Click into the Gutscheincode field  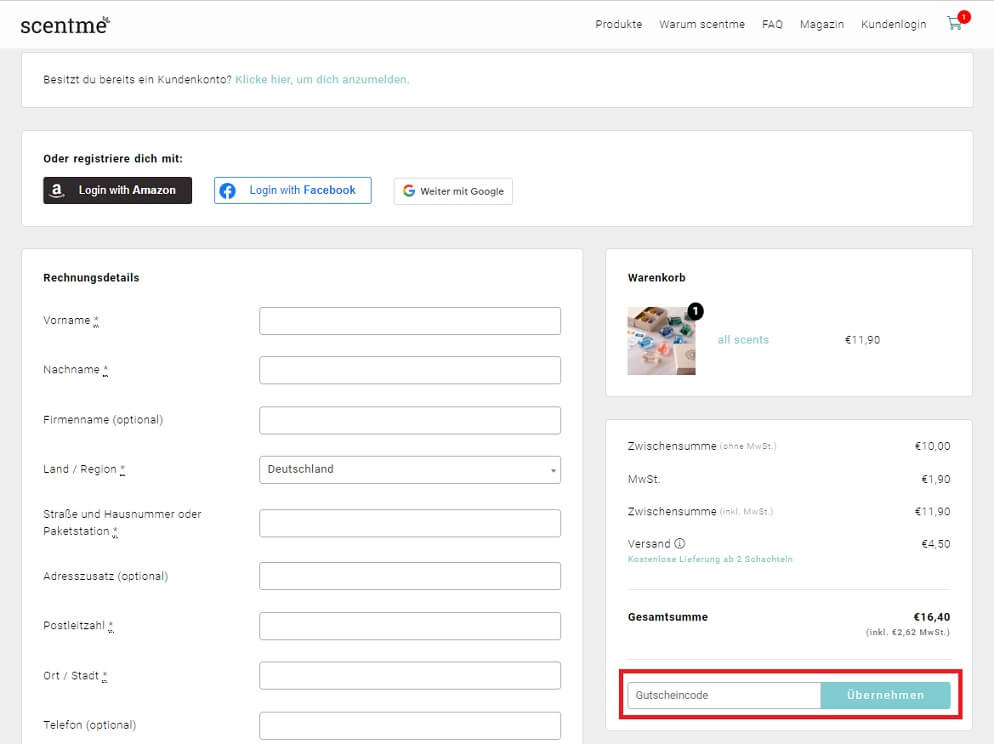(x=724, y=695)
